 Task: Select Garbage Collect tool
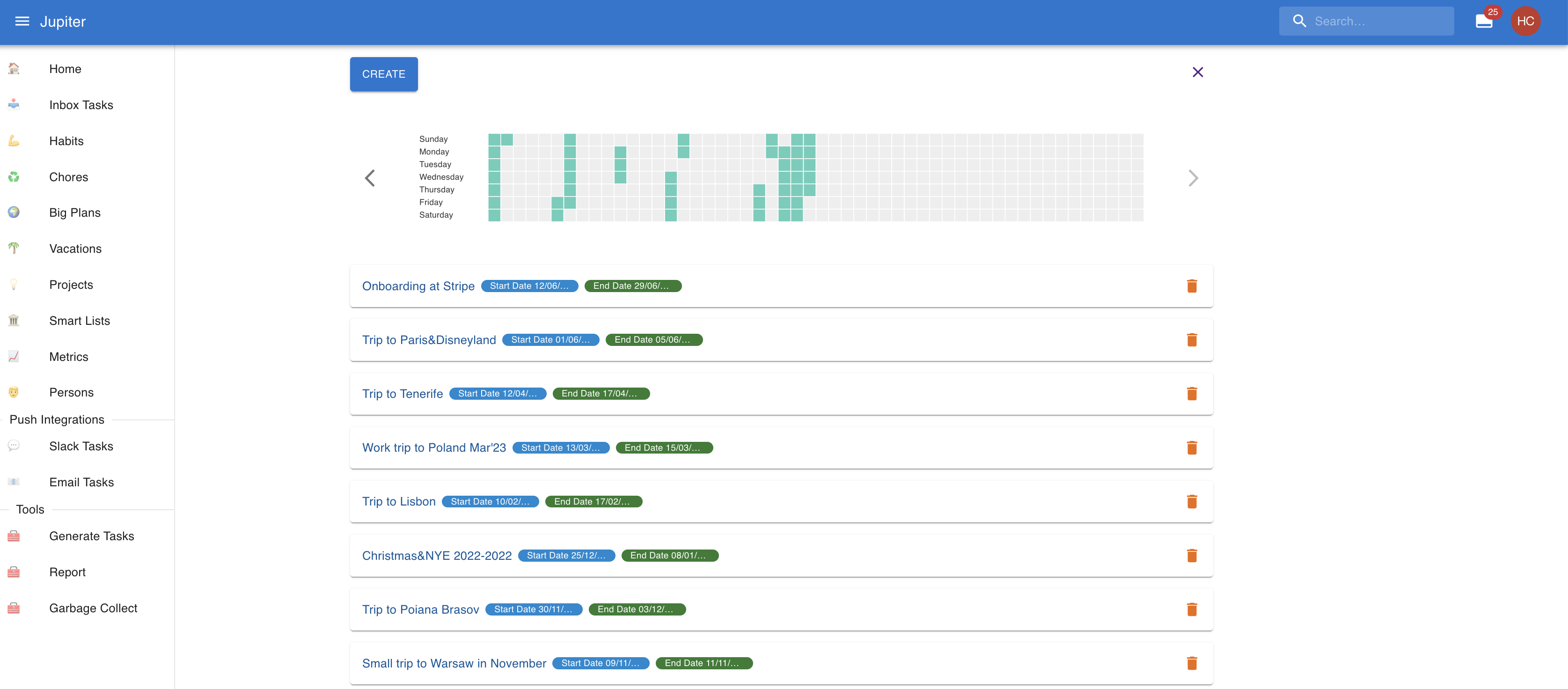[x=93, y=608]
